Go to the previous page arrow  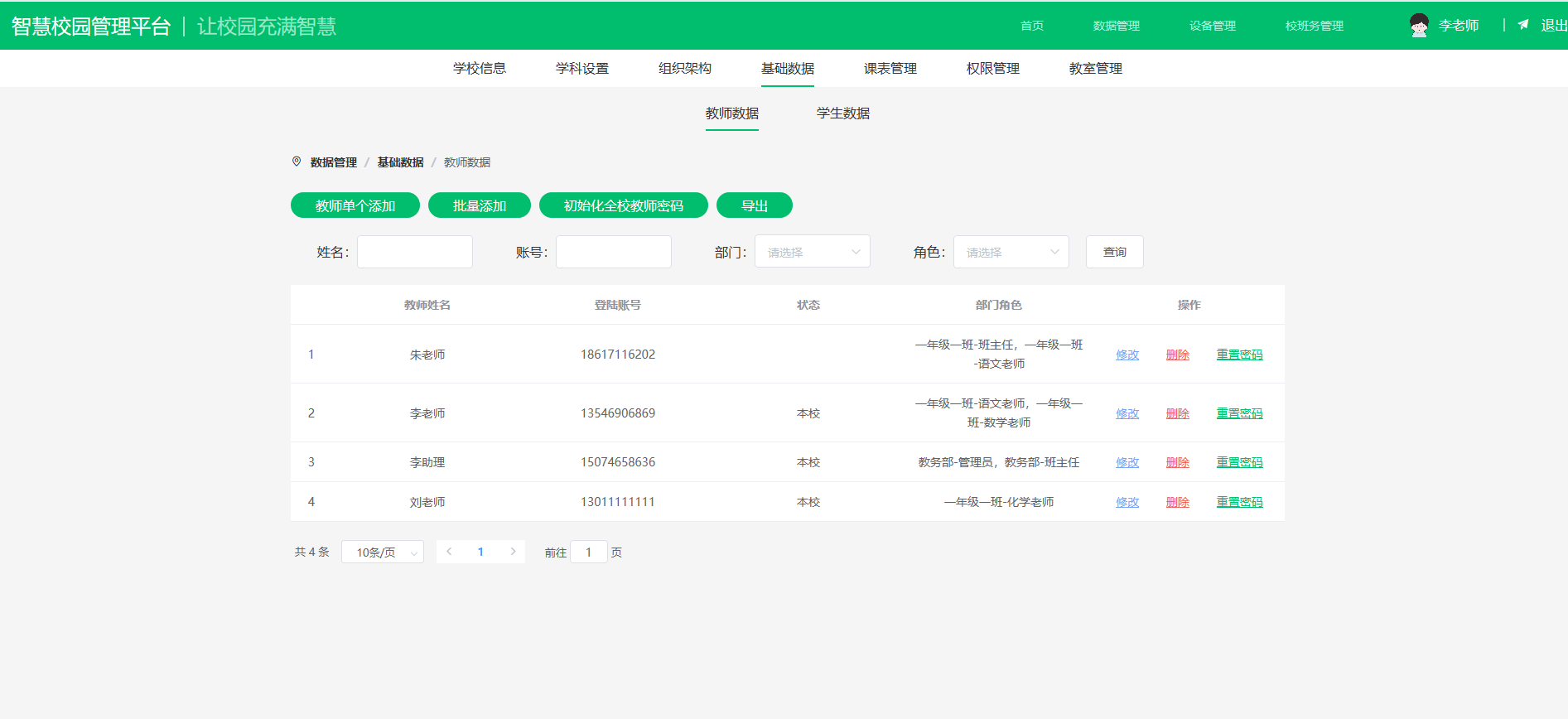(x=449, y=552)
